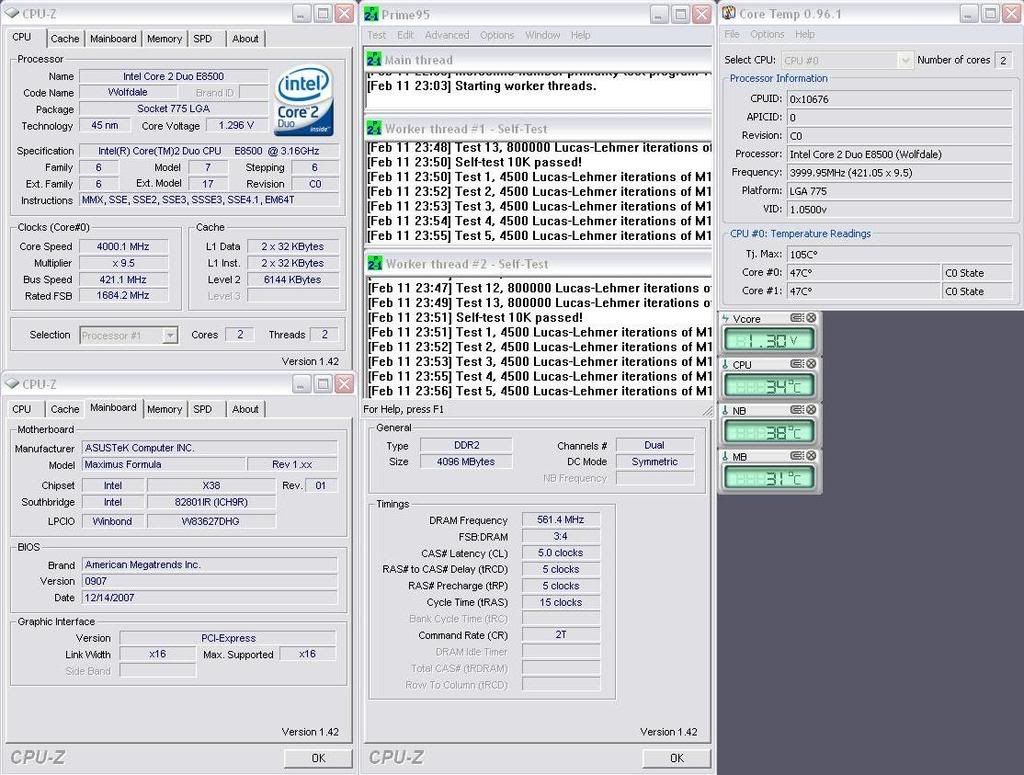The width and height of the screenshot is (1024, 775).
Task: Click the top CPU-Z window title icon
Action: 12,13
